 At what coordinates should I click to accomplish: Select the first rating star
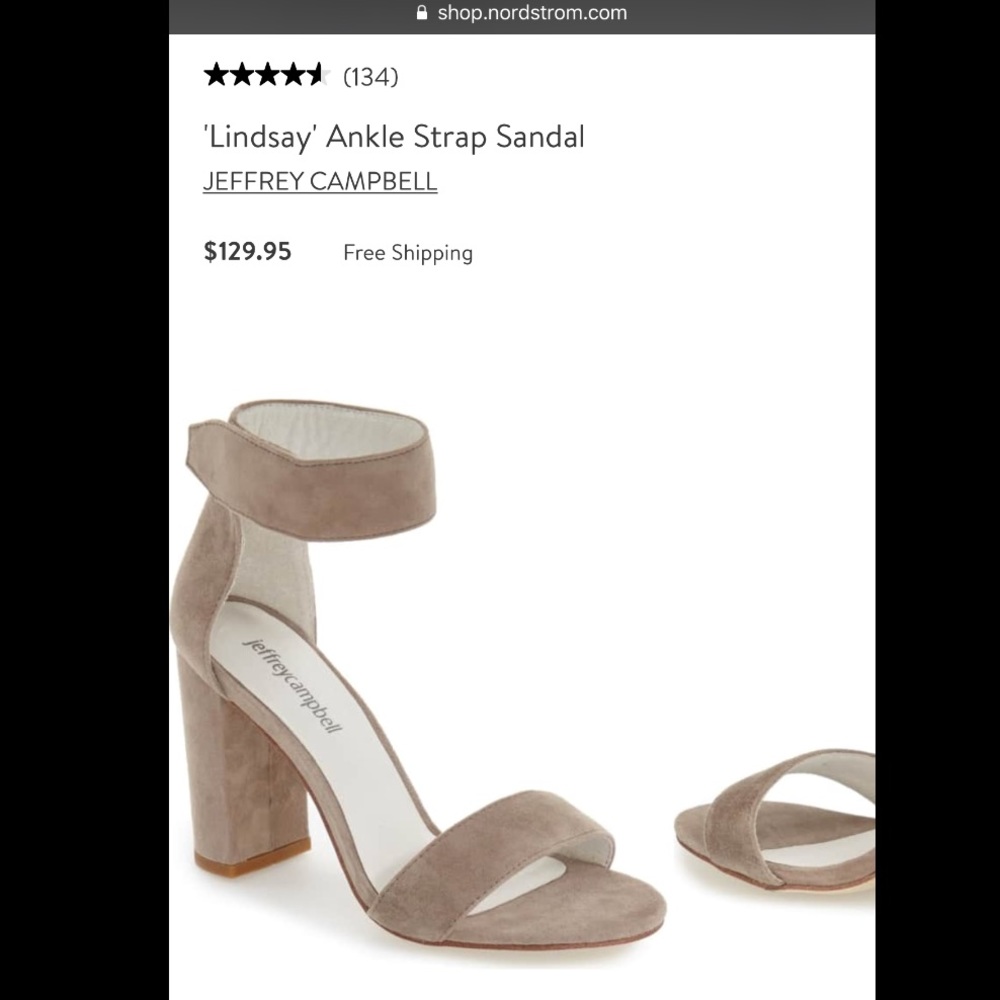[217, 74]
